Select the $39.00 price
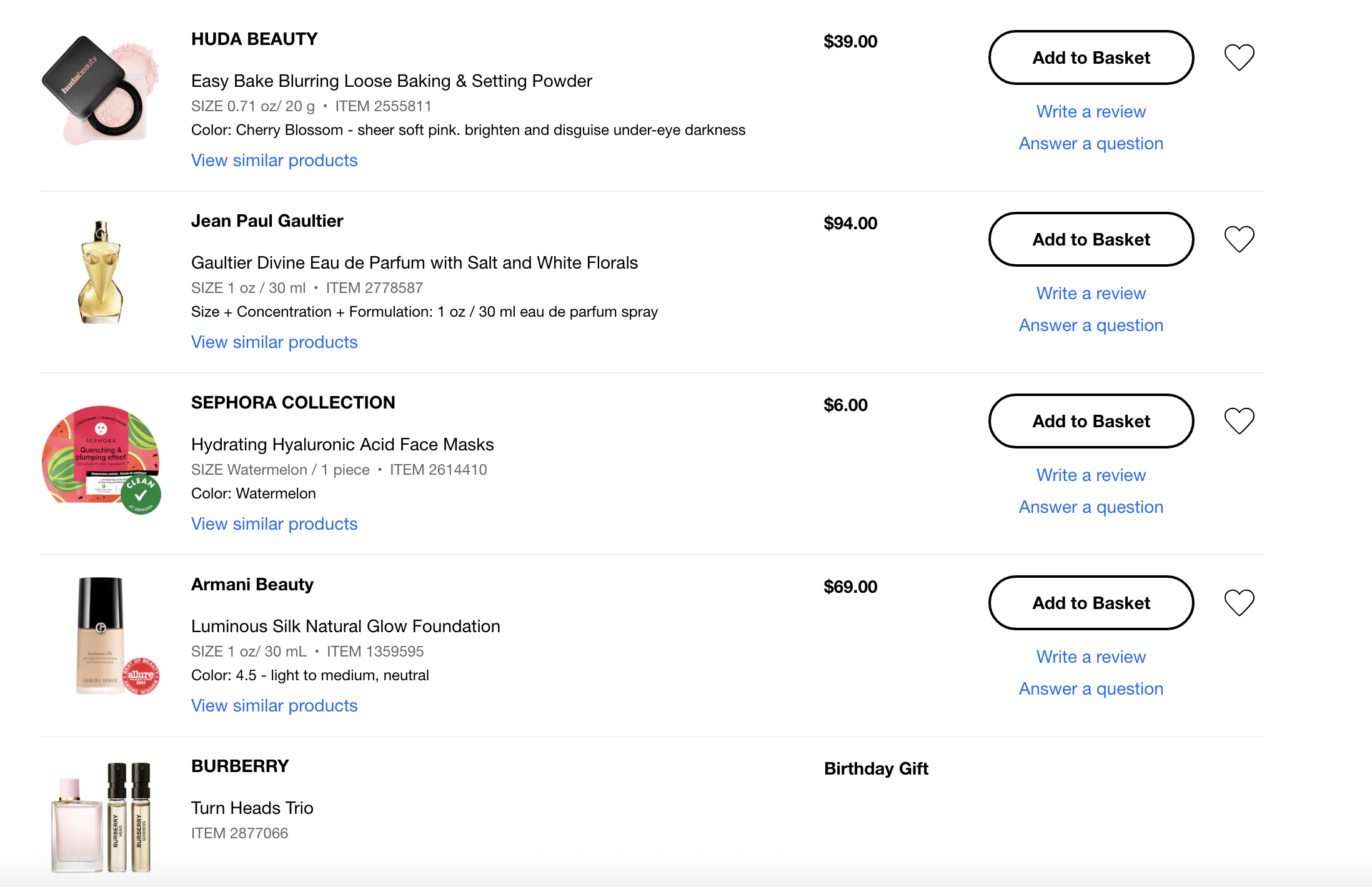Screen dimensions: 1372x887 [850, 42]
